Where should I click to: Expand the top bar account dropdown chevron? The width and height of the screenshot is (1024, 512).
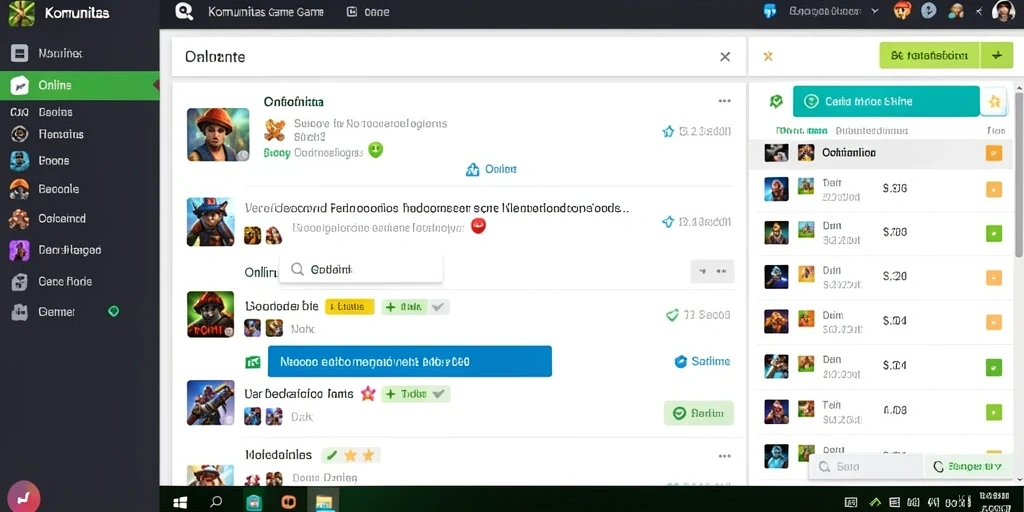876,11
